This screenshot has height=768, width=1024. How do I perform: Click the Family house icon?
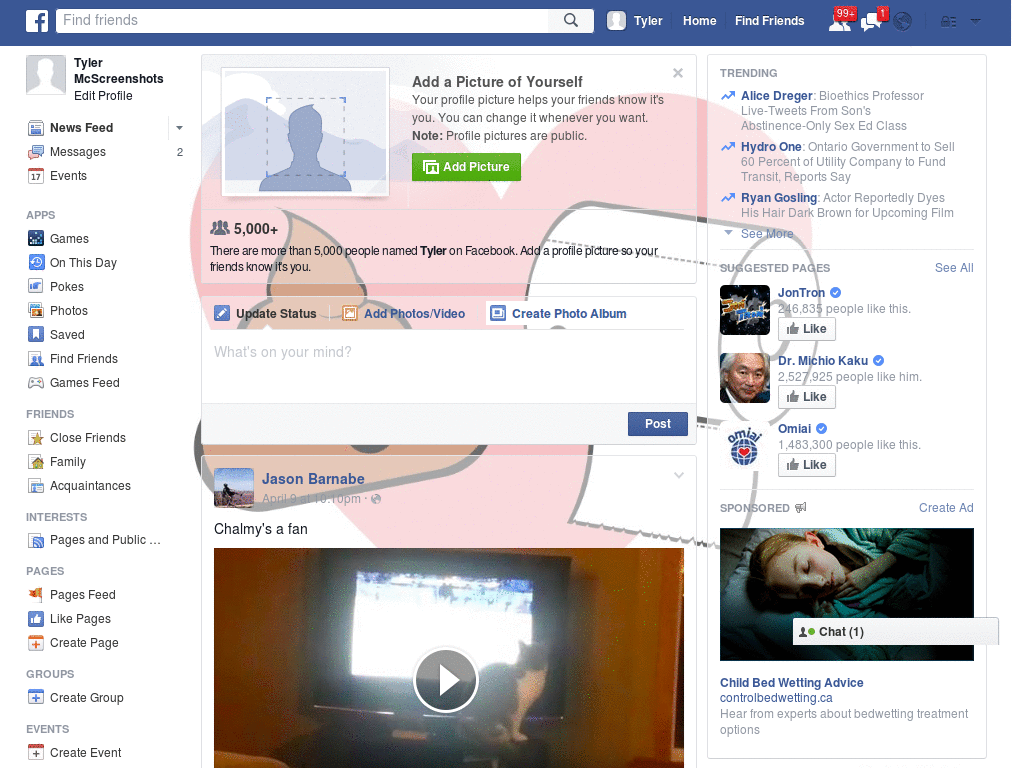[36, 462]
